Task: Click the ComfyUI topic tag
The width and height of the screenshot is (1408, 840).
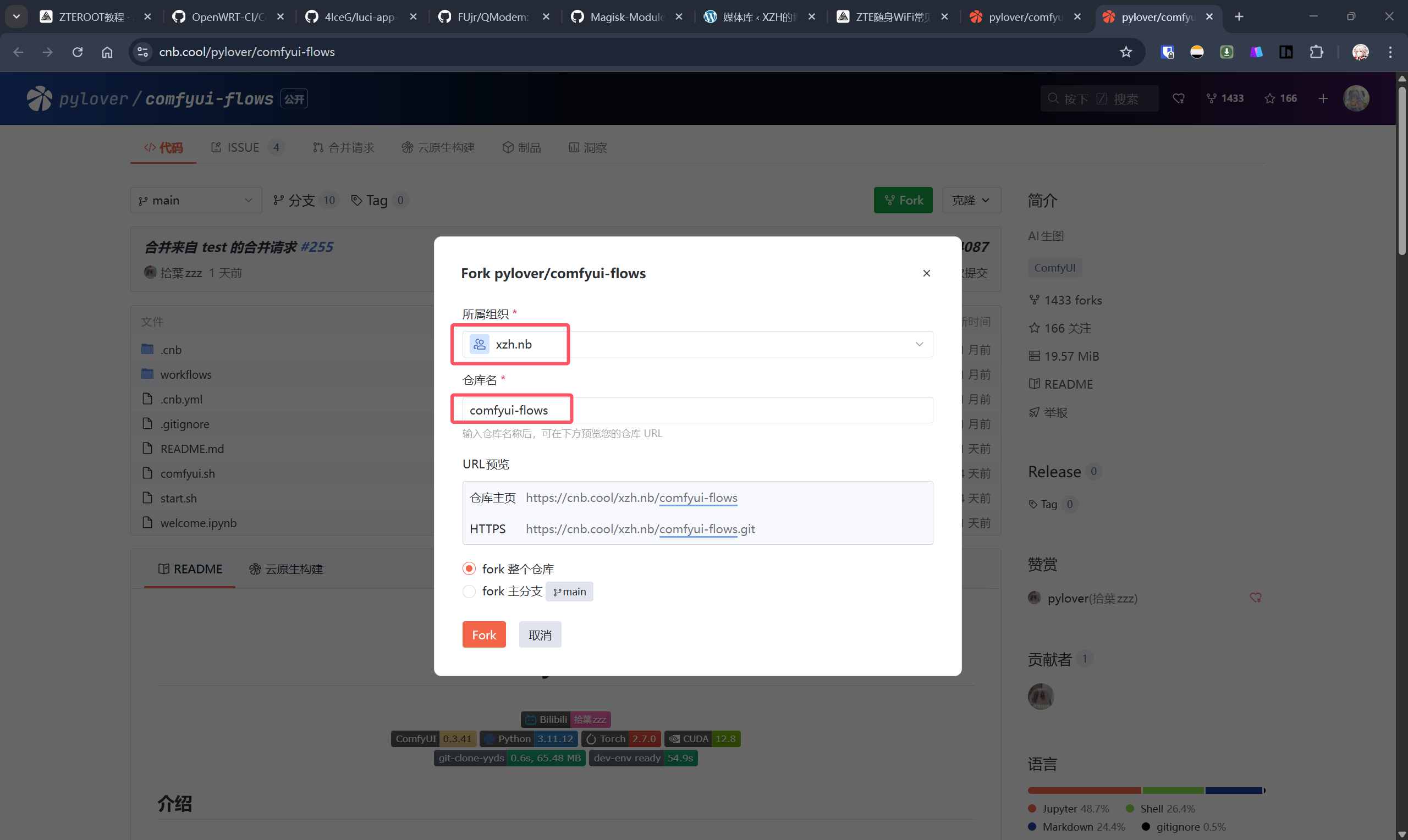Action: pyautogui.click(x=1054, y=268)
